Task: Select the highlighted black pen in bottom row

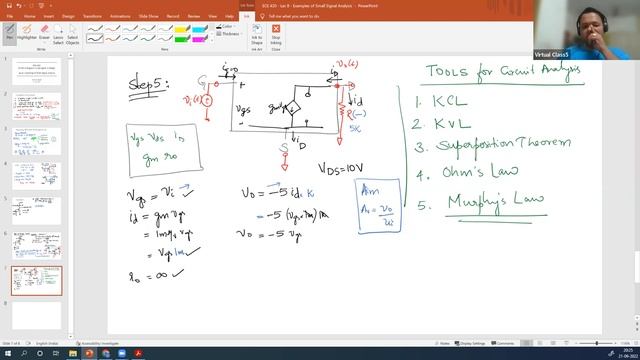Action: [95, 39]
